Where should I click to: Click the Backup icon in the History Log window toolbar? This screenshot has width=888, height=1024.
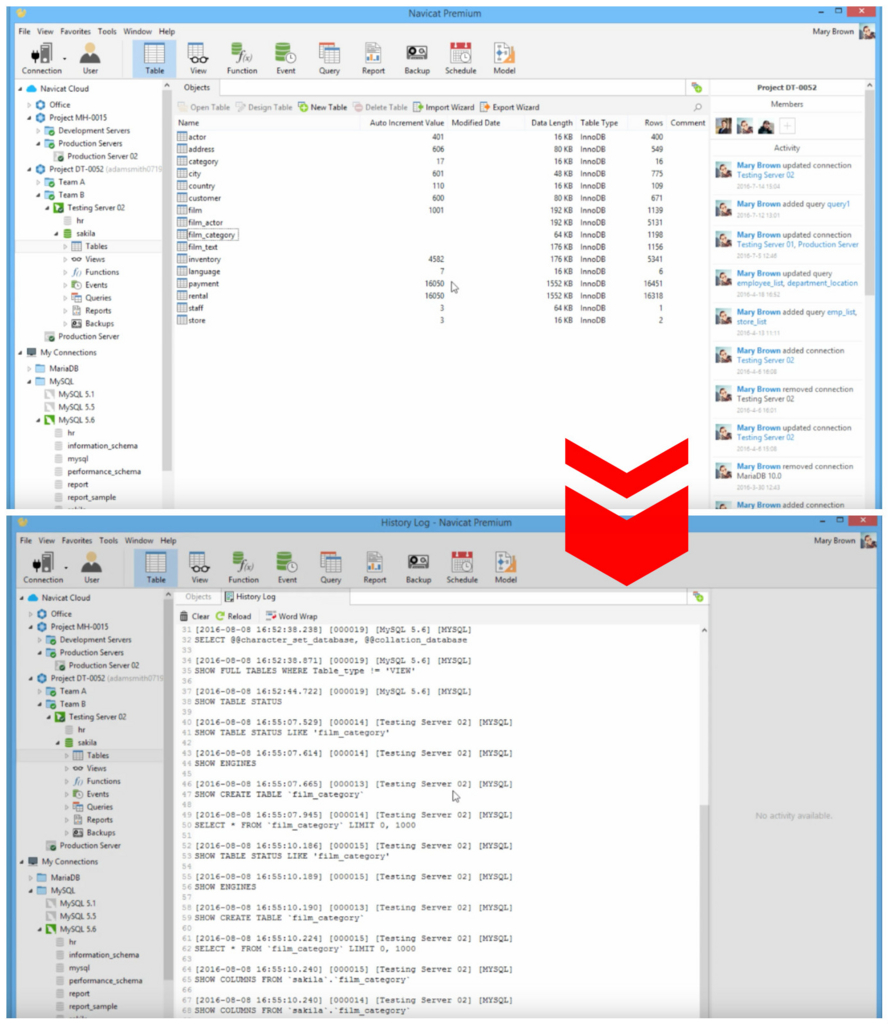tap(418, 567)
